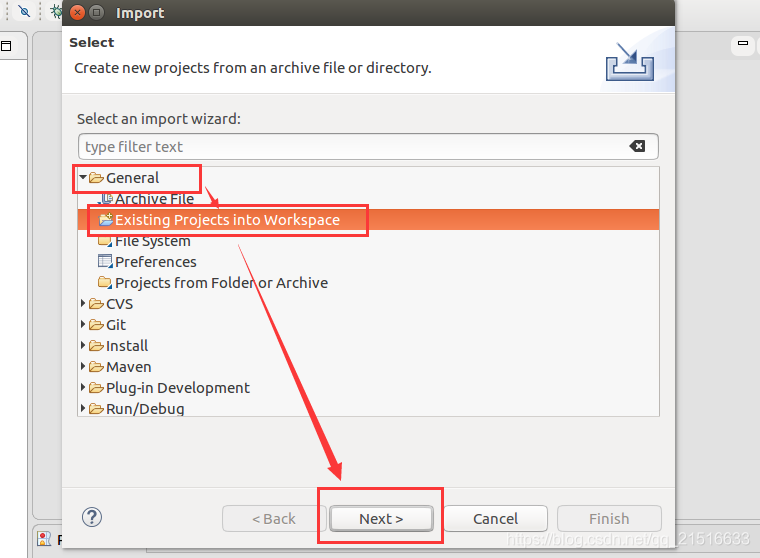
Task: Minimize the Eclipse right-side view panel
Action: 743,43
